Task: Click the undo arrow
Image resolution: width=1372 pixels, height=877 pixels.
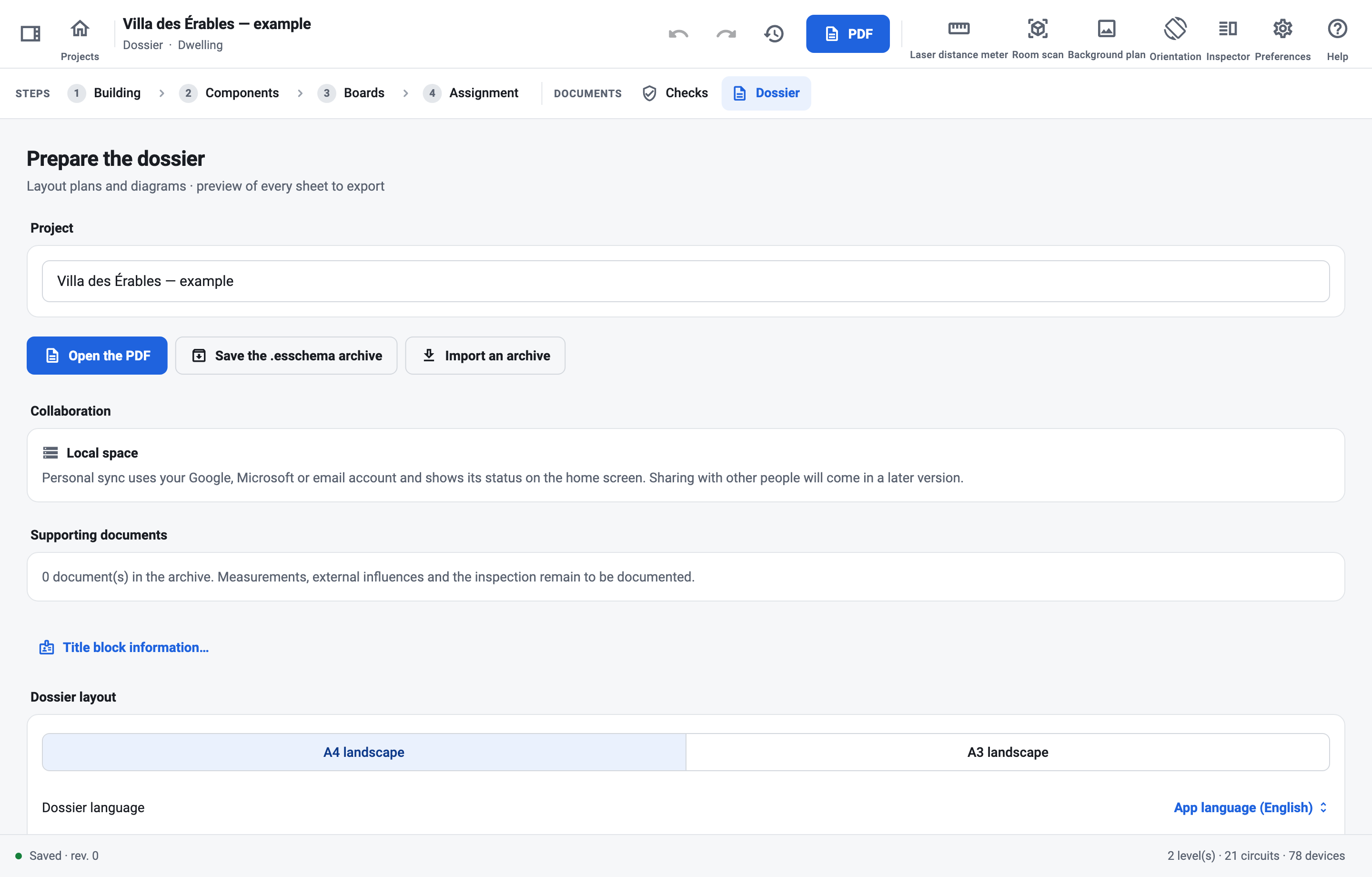Action: [678, 34]
